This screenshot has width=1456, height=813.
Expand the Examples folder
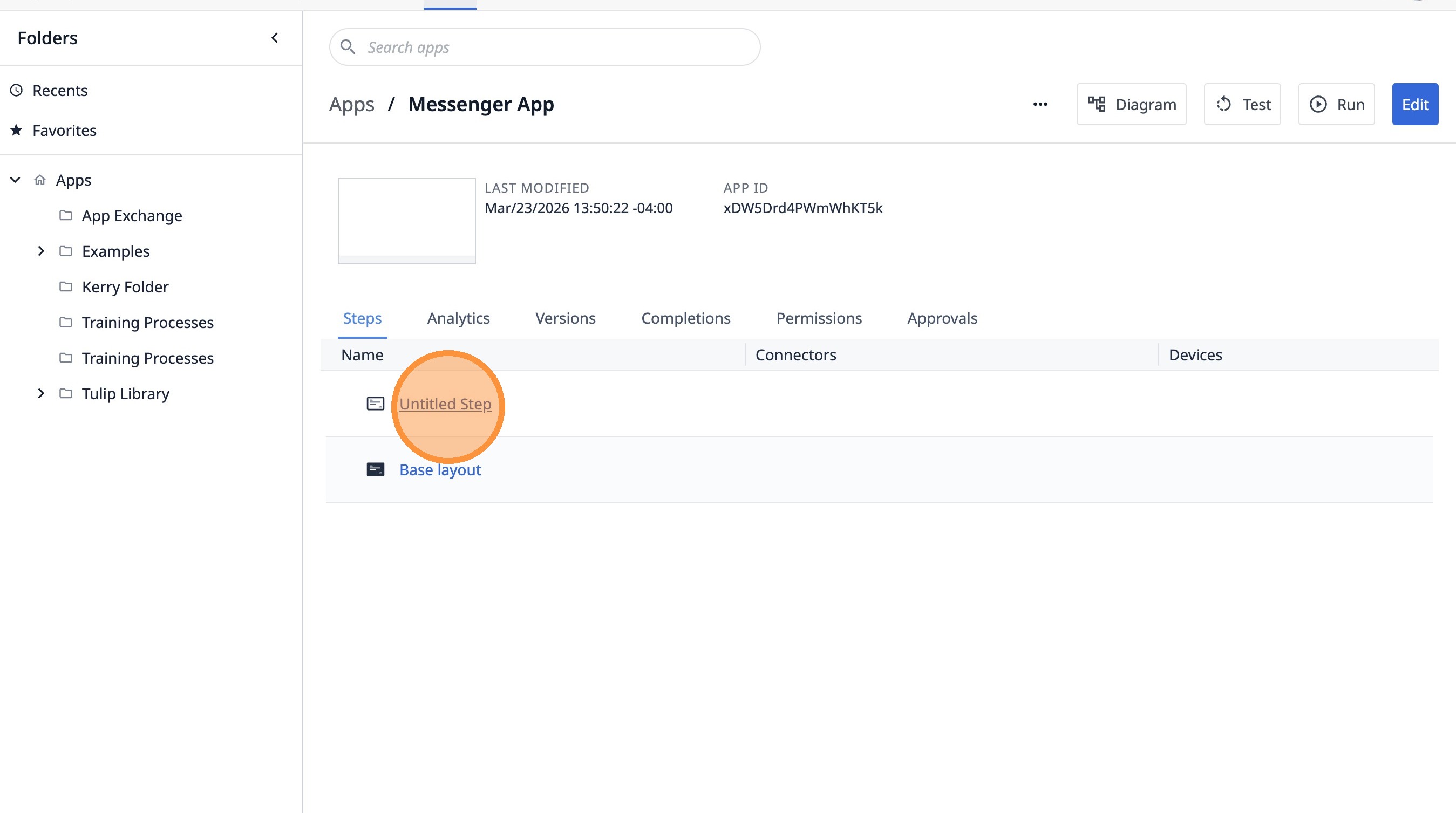40,251
